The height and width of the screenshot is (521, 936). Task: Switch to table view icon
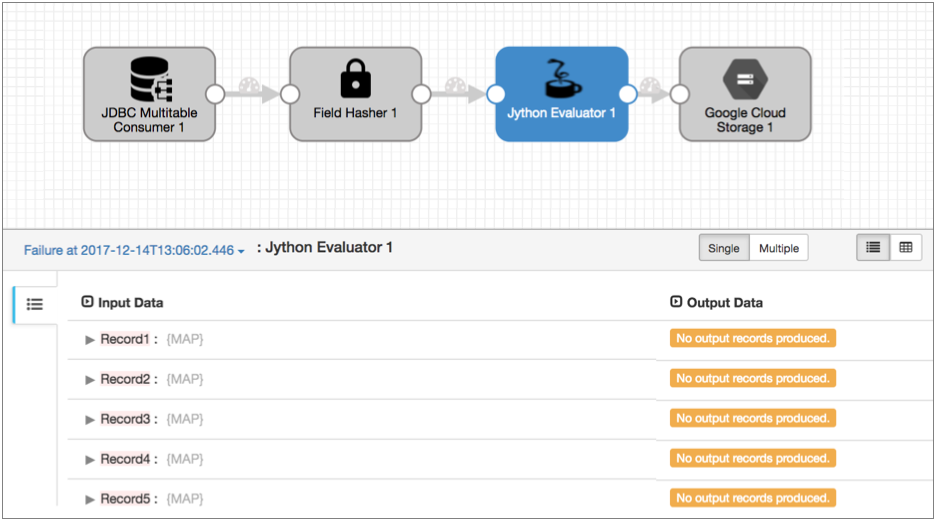tap(905, 248)
